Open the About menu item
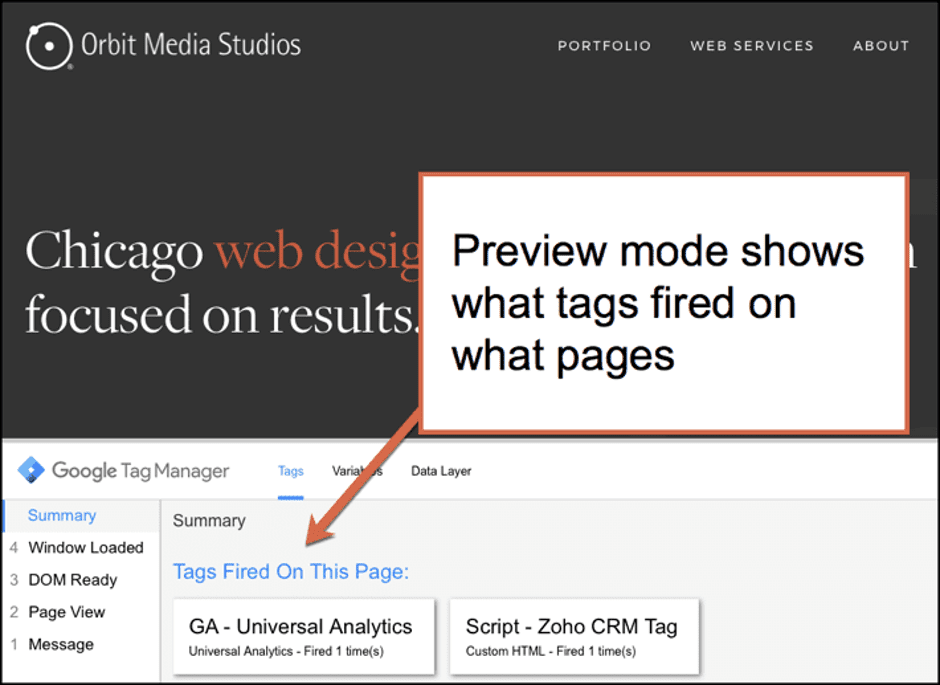940x685 pixels. pos(881,46)
